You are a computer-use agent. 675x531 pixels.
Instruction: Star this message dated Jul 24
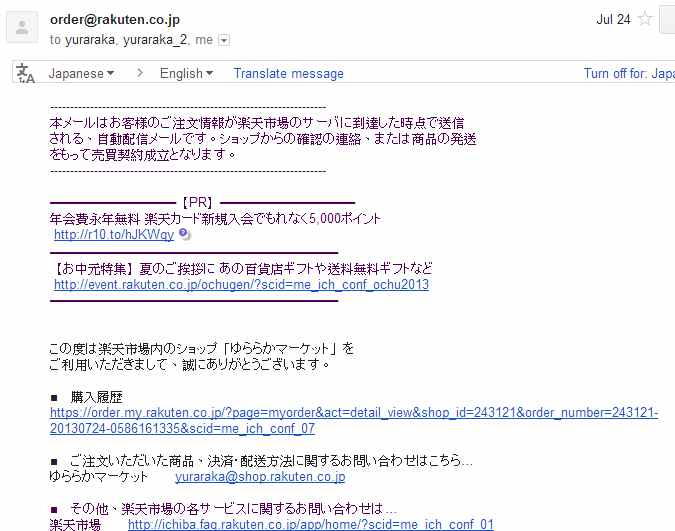645,19
